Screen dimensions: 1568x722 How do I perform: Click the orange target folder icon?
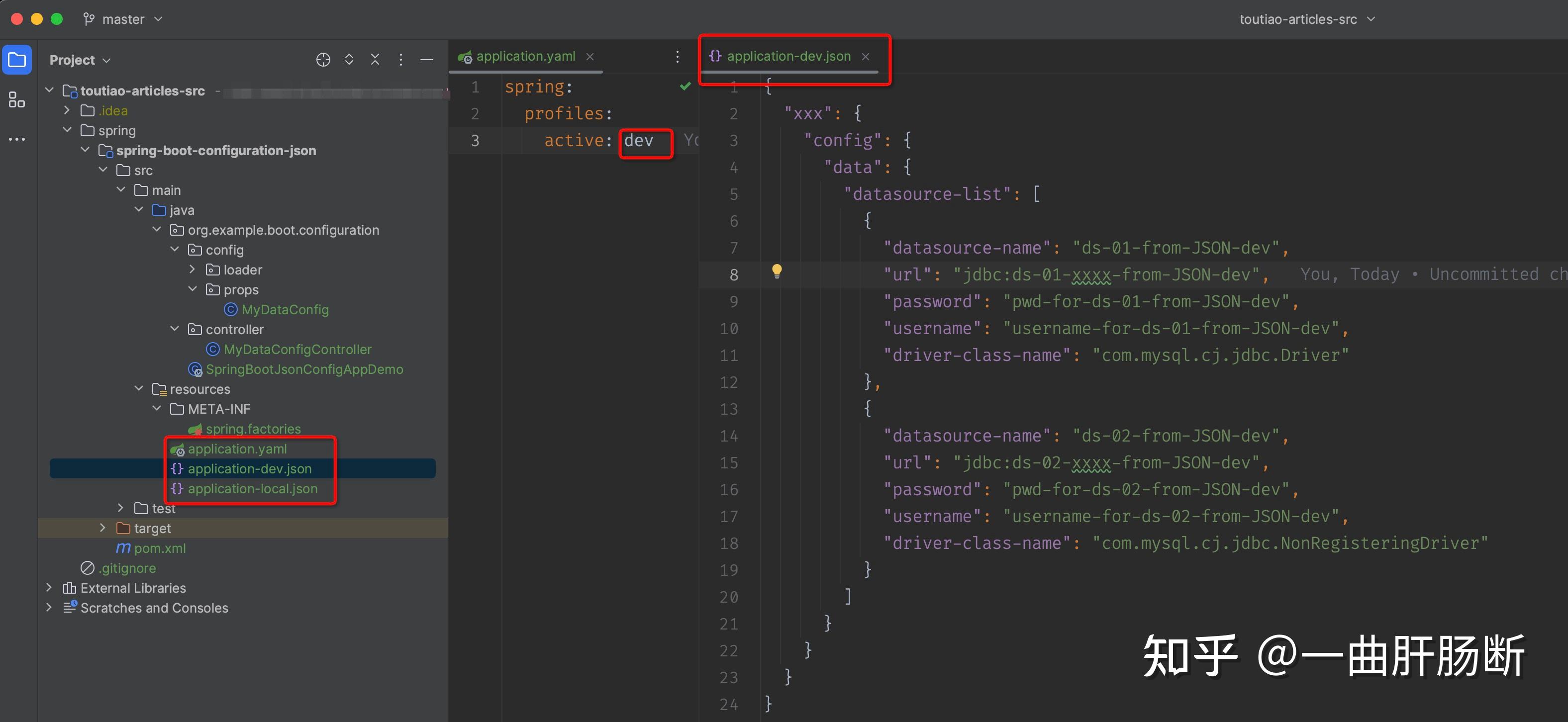click(123, 528)
